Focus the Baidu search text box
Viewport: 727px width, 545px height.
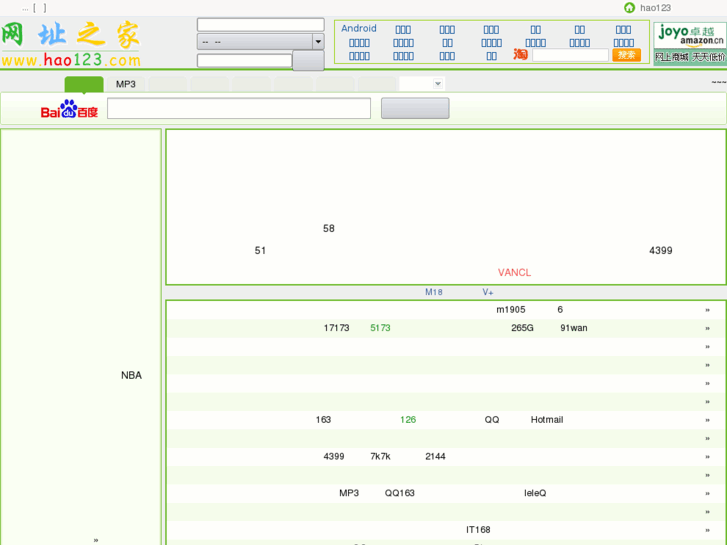pos(239,108)
